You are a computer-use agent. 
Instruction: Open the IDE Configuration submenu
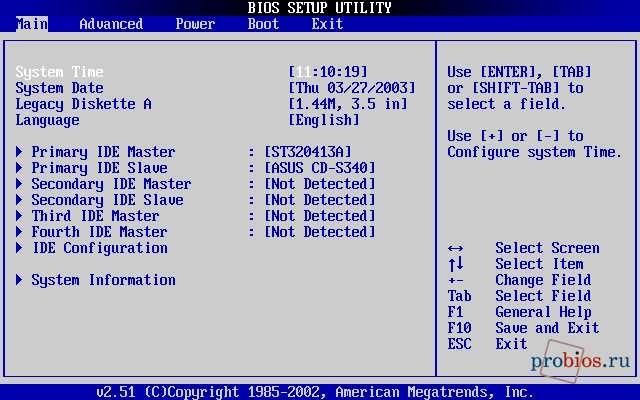[x=100, y=248]
